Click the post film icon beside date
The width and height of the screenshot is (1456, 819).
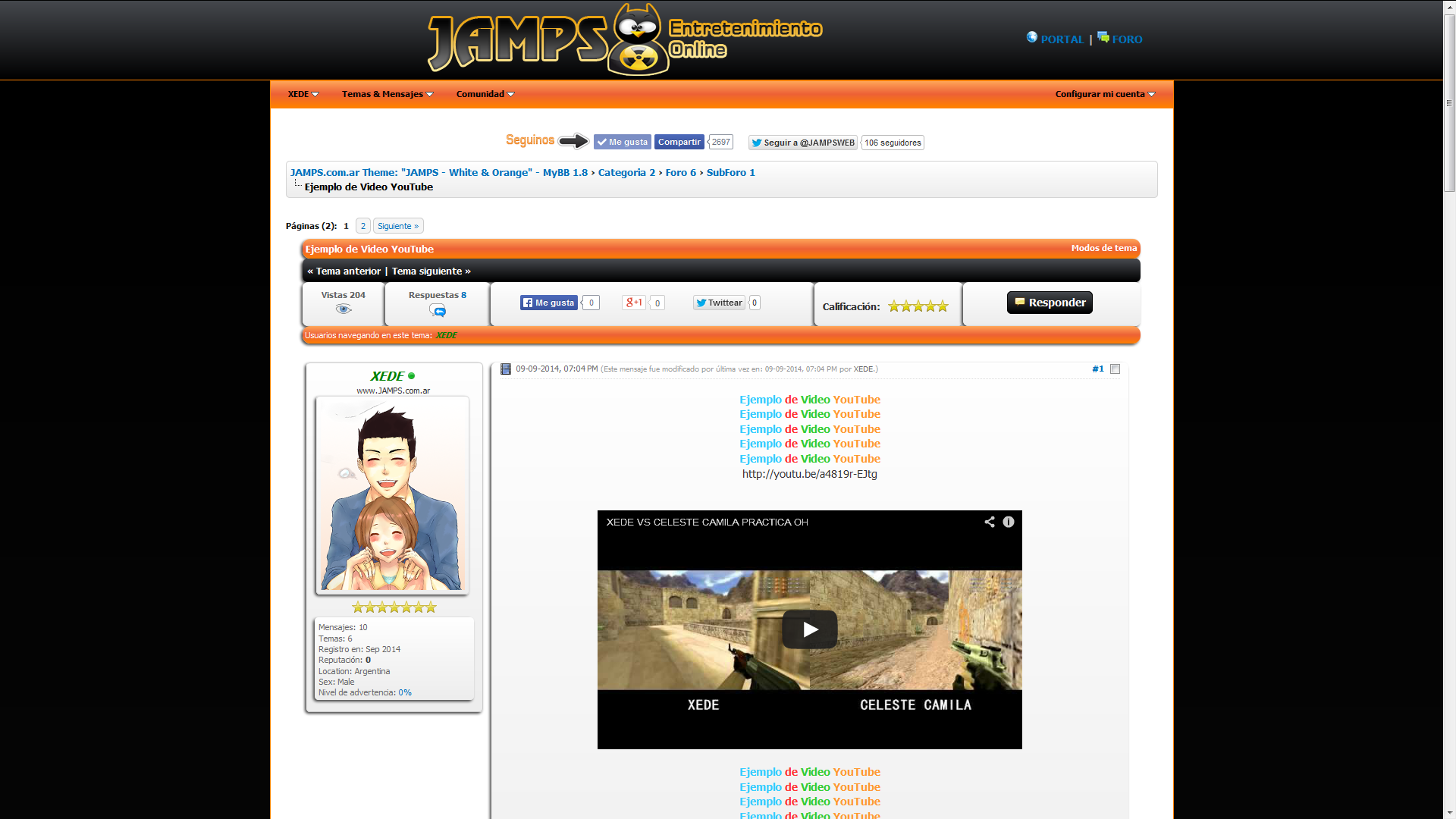coord(506,369)
